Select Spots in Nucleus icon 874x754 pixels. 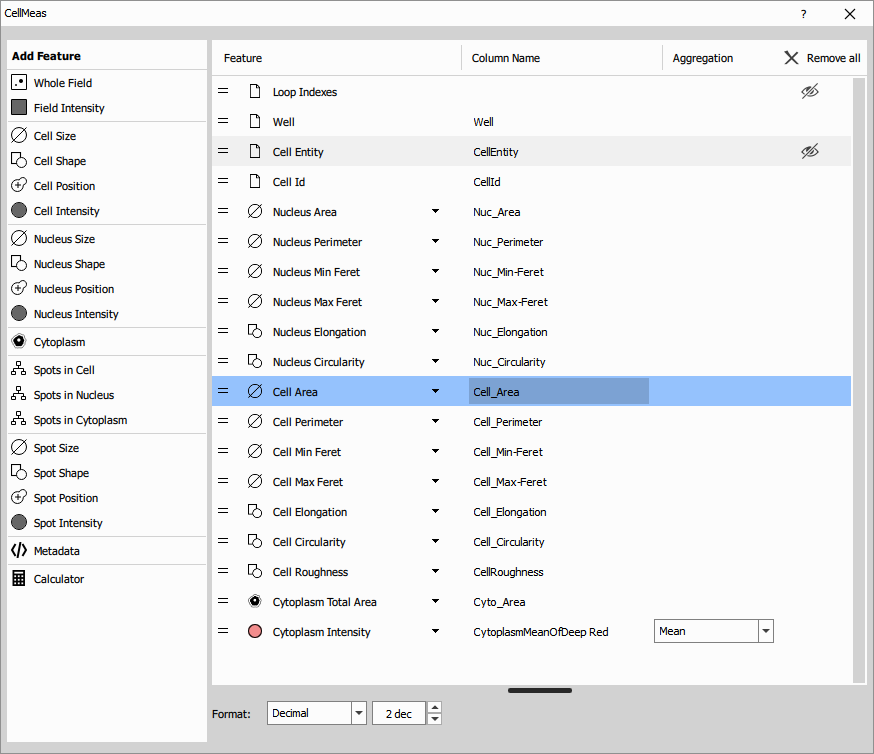point(19,395)
